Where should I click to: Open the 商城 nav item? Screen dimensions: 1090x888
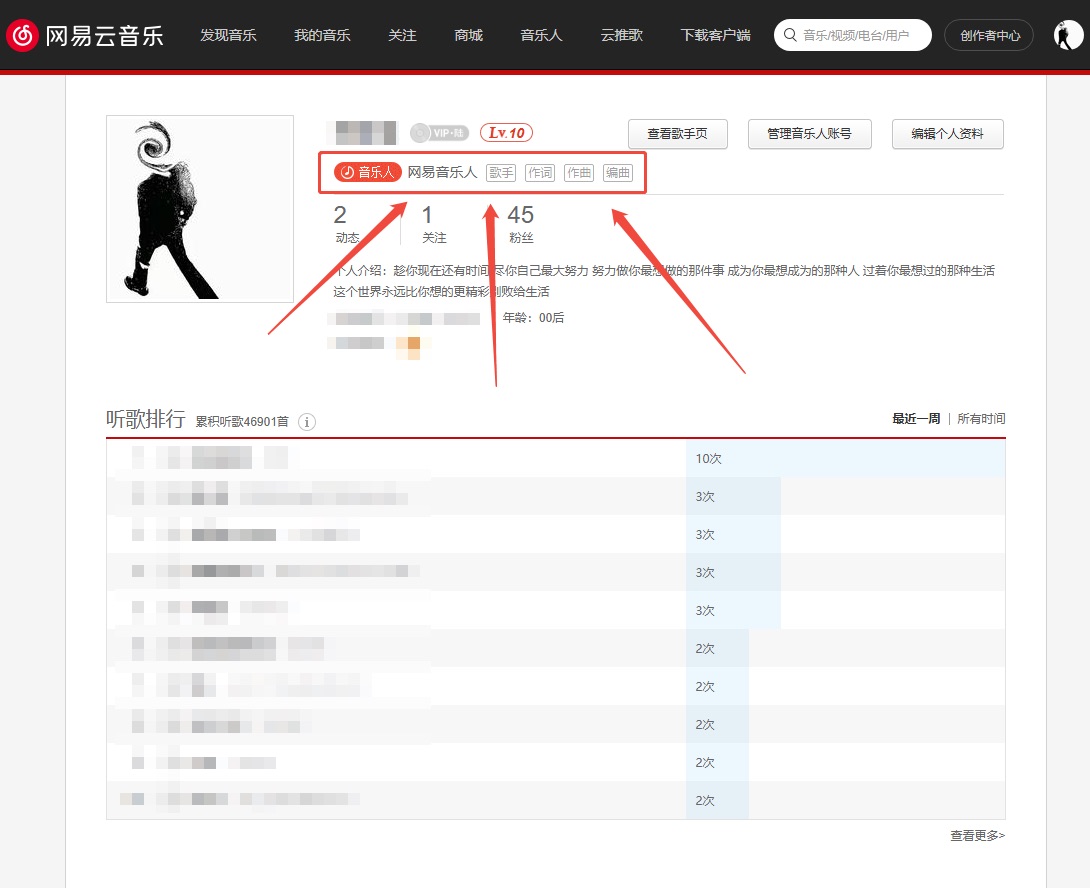coord(468,35)
